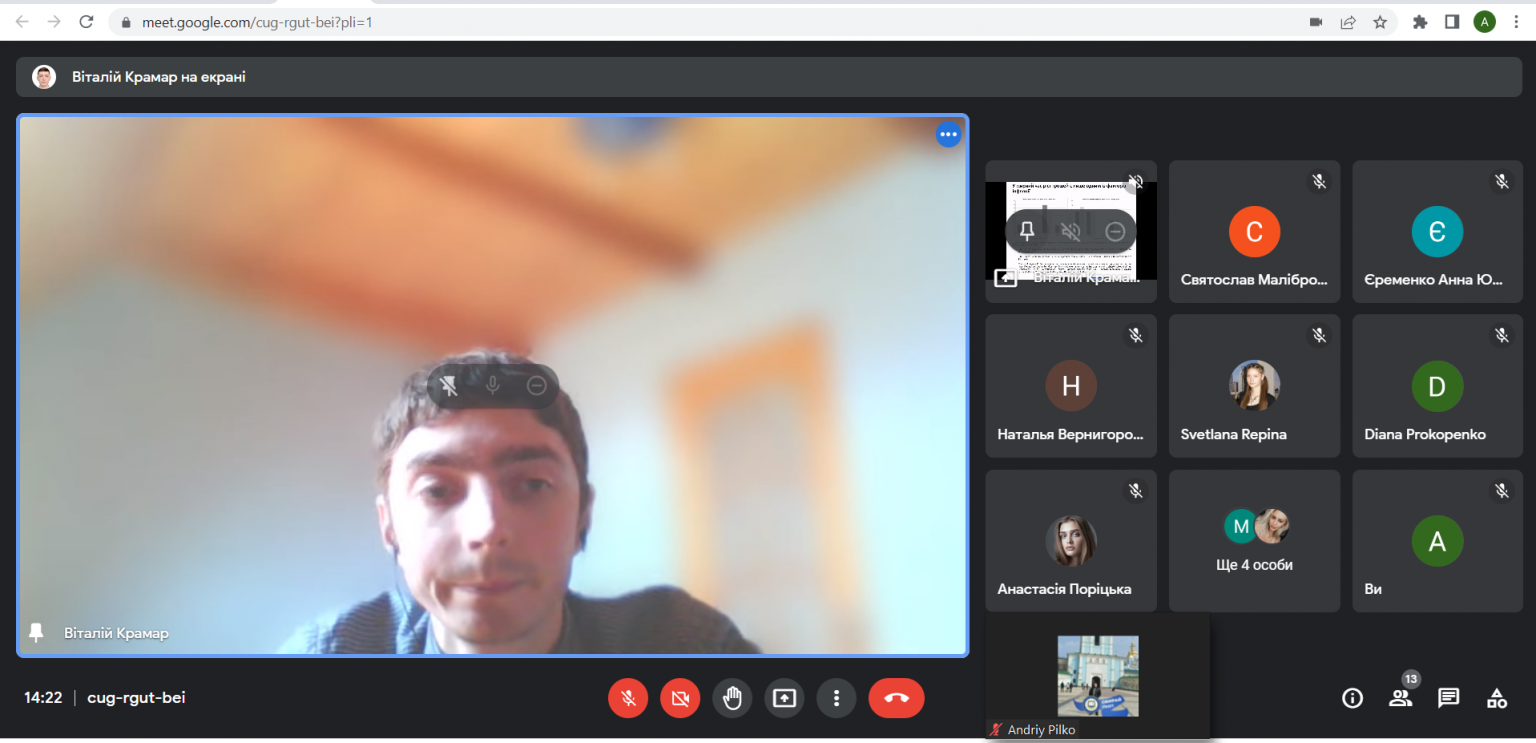Viewport: 1536px width, 743px height.
Task: Open blue options menu on main video
Action: click(x=948, y=134)
